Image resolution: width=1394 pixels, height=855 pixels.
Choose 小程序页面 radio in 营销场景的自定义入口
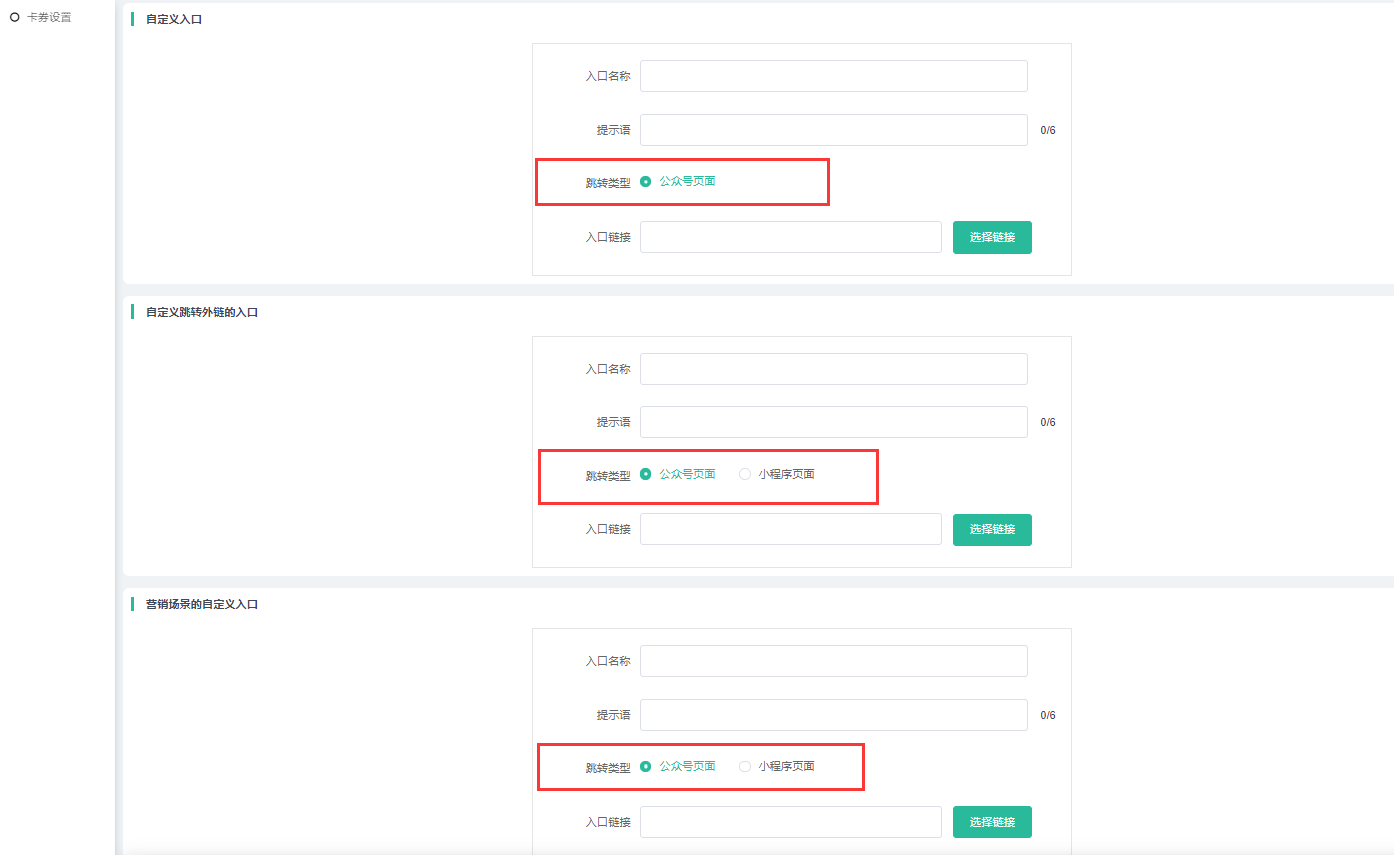click(x=745, y=766)
